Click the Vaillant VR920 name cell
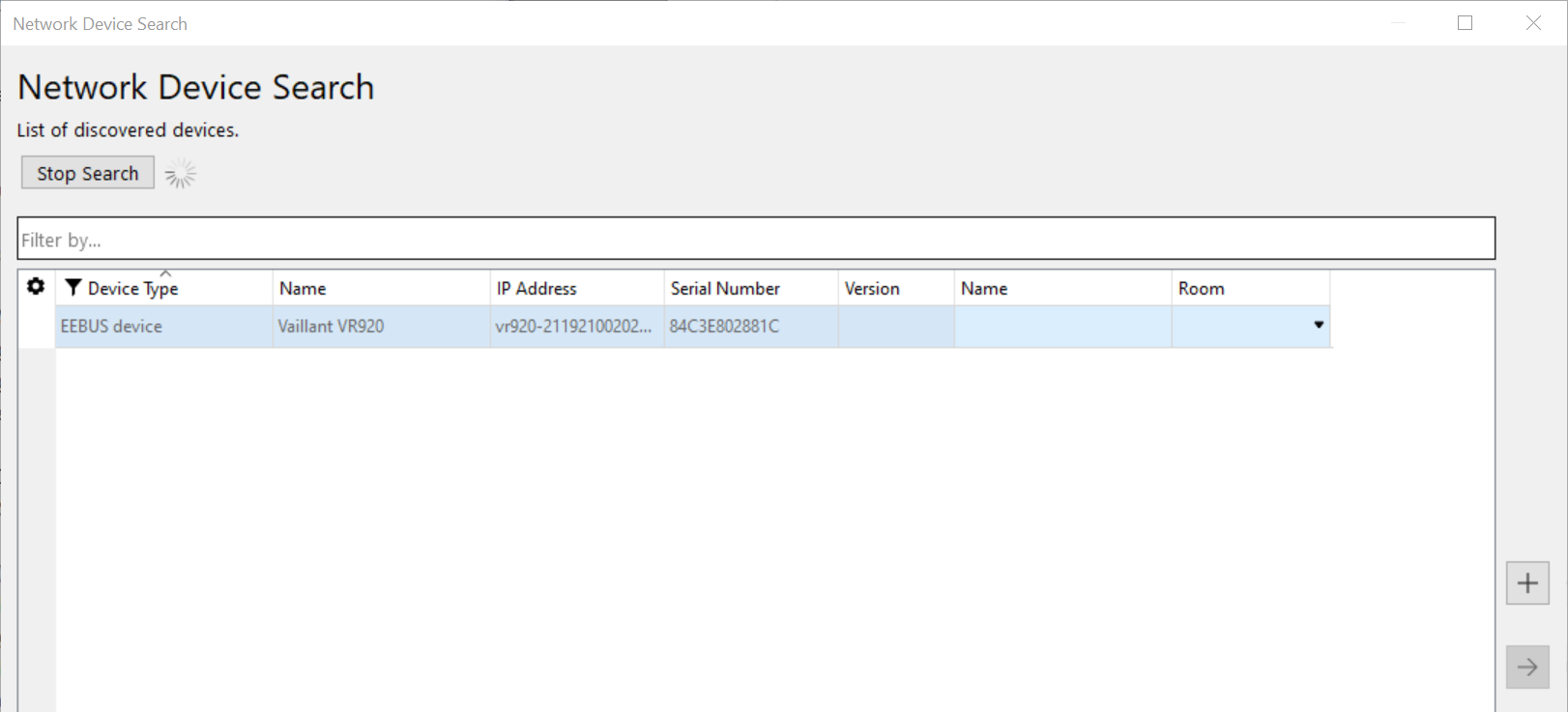The width and height of the screenshot is (1568, 712). tap(381, 327)
